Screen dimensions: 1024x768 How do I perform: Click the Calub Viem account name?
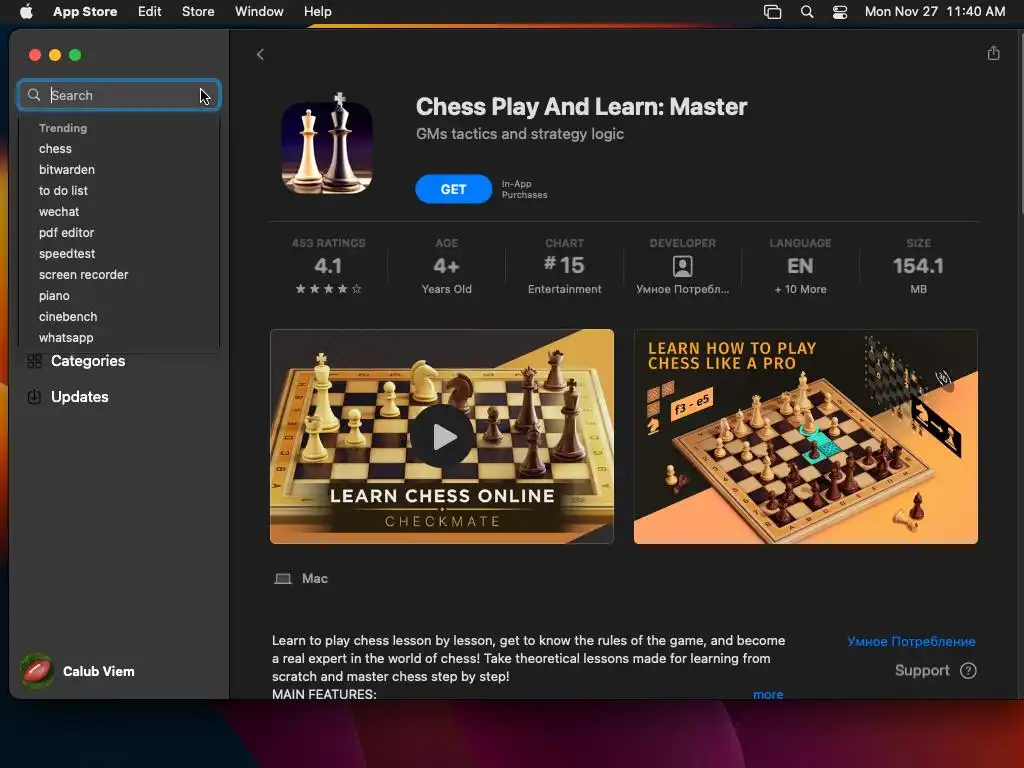(99, 671)
